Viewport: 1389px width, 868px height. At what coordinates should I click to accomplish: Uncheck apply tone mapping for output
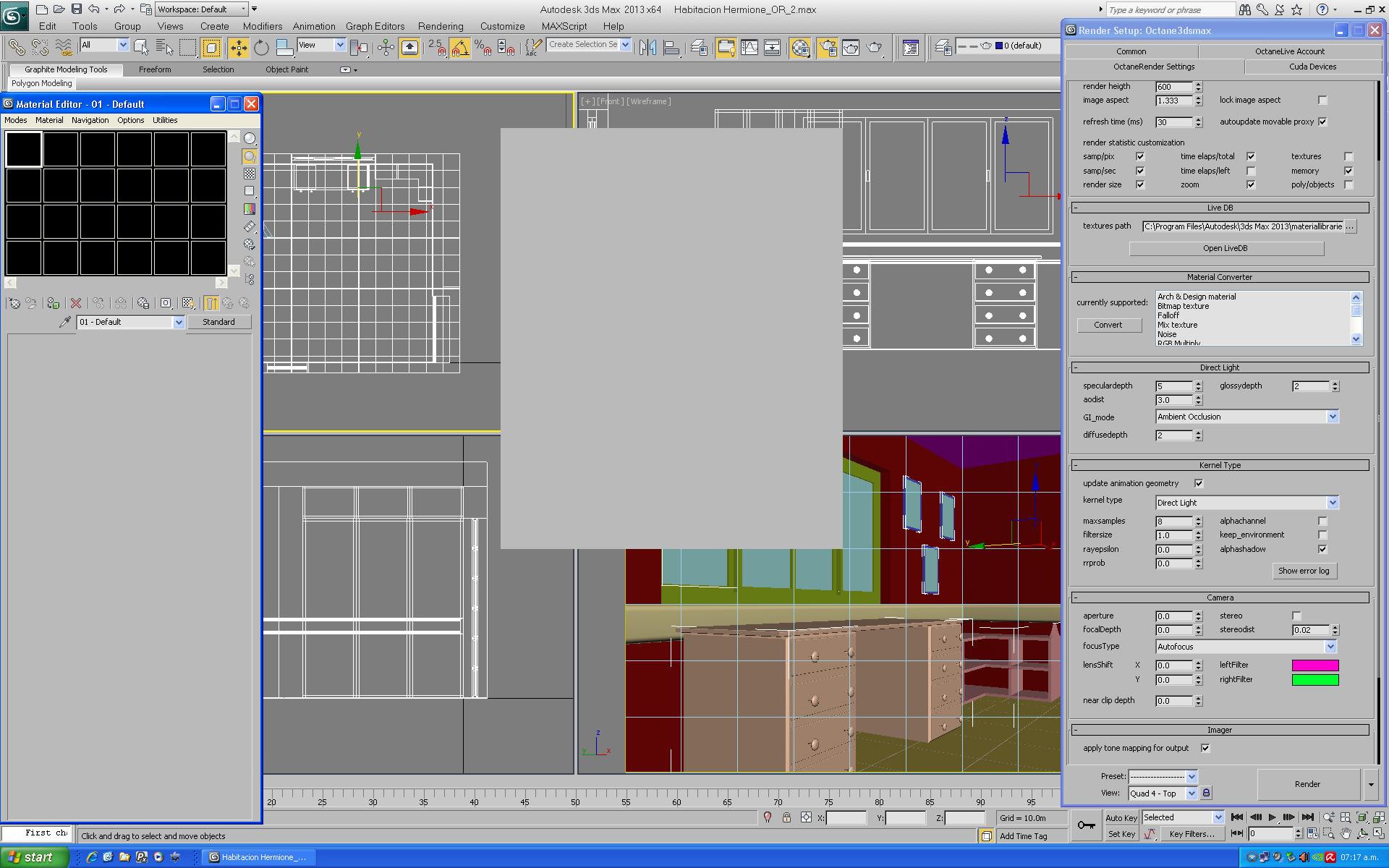click(1205, 748)
